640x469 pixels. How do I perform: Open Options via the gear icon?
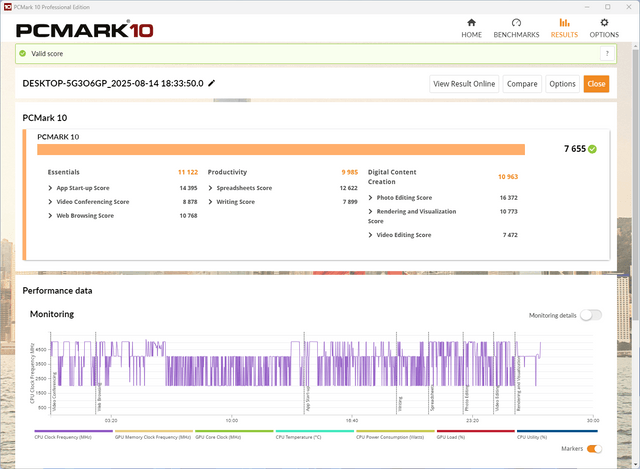coord(604,22)
